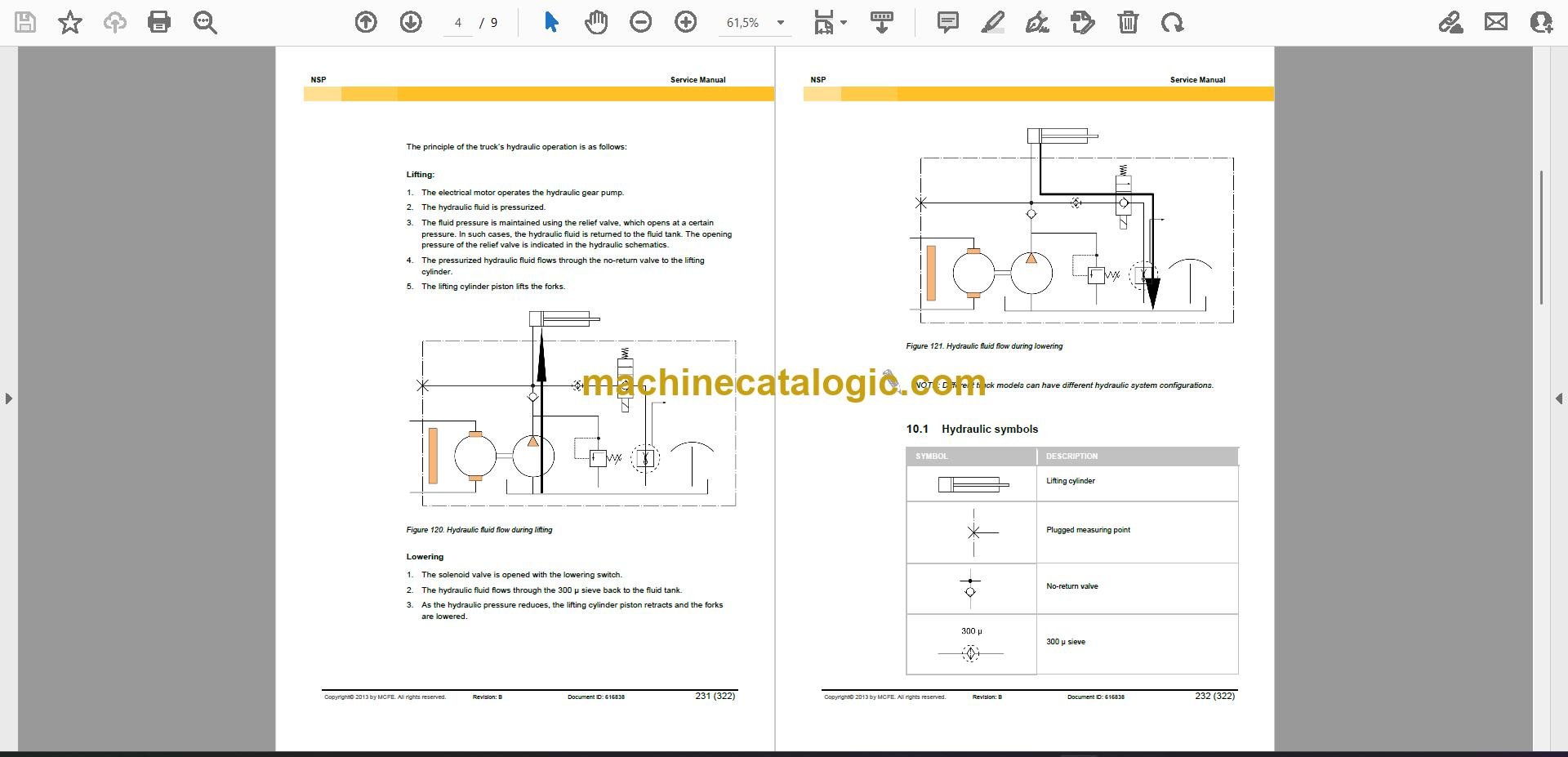1568x757 pixels.
Task: Zoom in with plus button
Action: 686,23
